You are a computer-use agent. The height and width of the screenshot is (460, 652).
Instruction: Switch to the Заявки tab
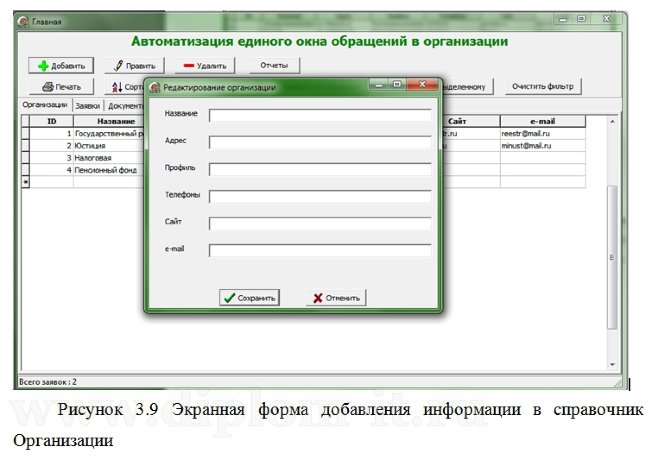88,106
